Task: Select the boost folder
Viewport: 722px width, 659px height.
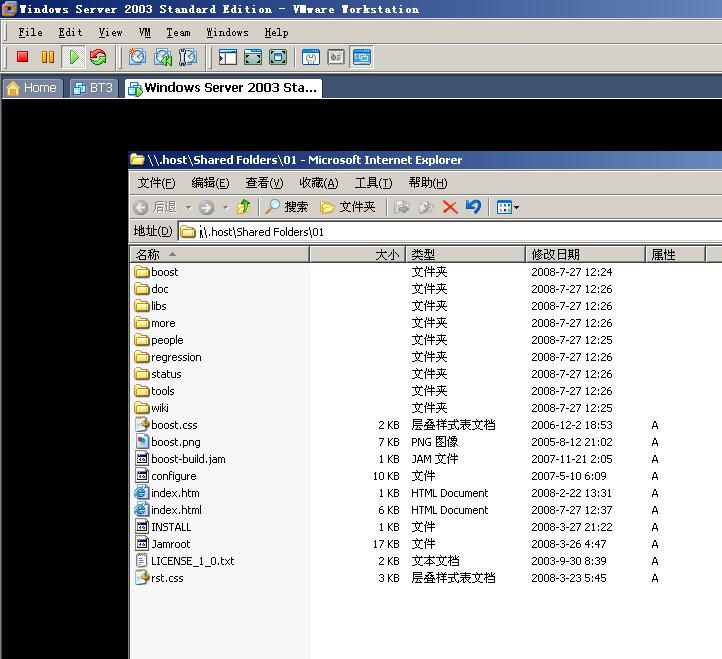Action: coord(157,272)
